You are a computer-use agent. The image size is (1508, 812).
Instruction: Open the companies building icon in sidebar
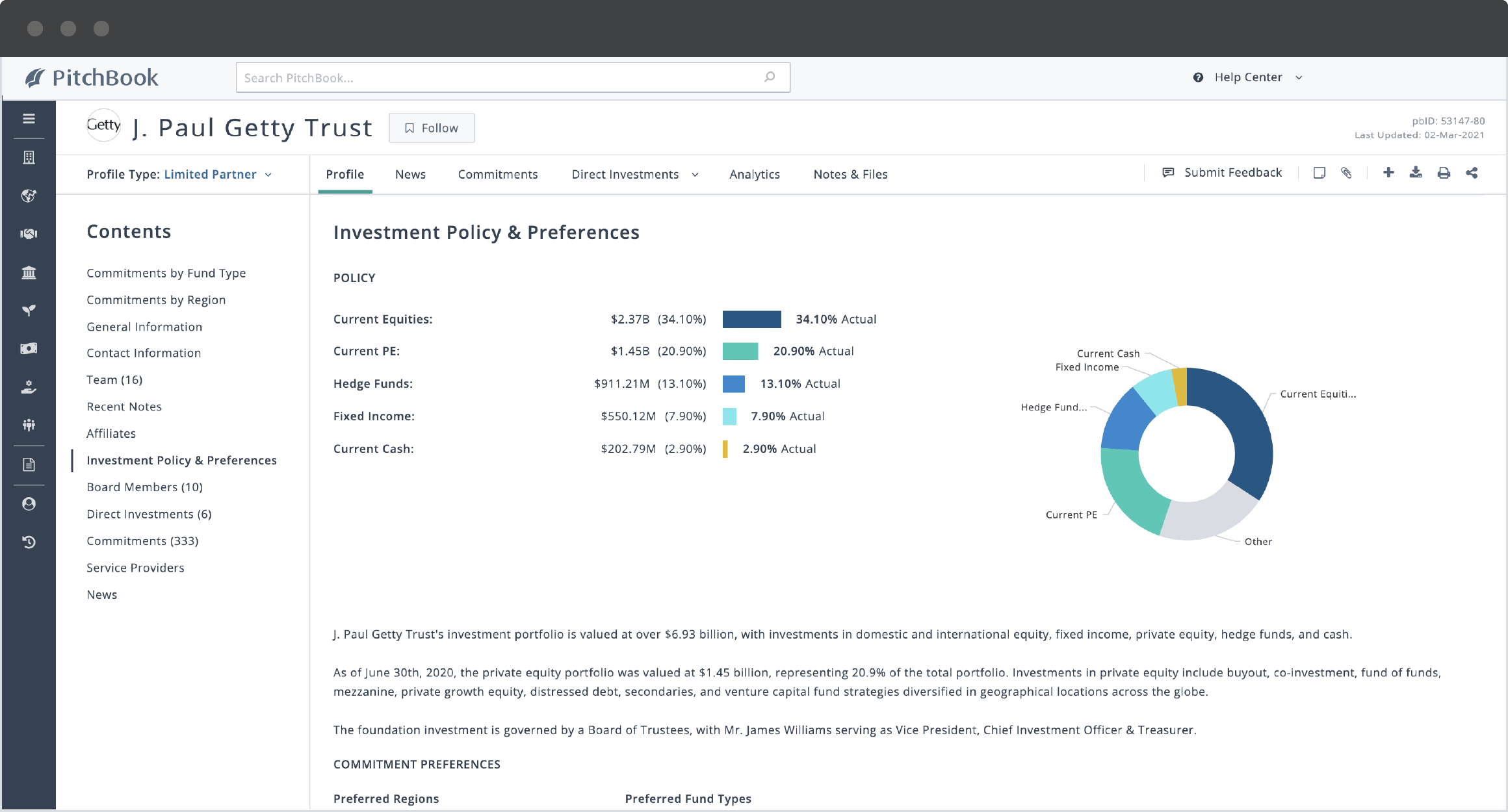click(x=29, y=157)
